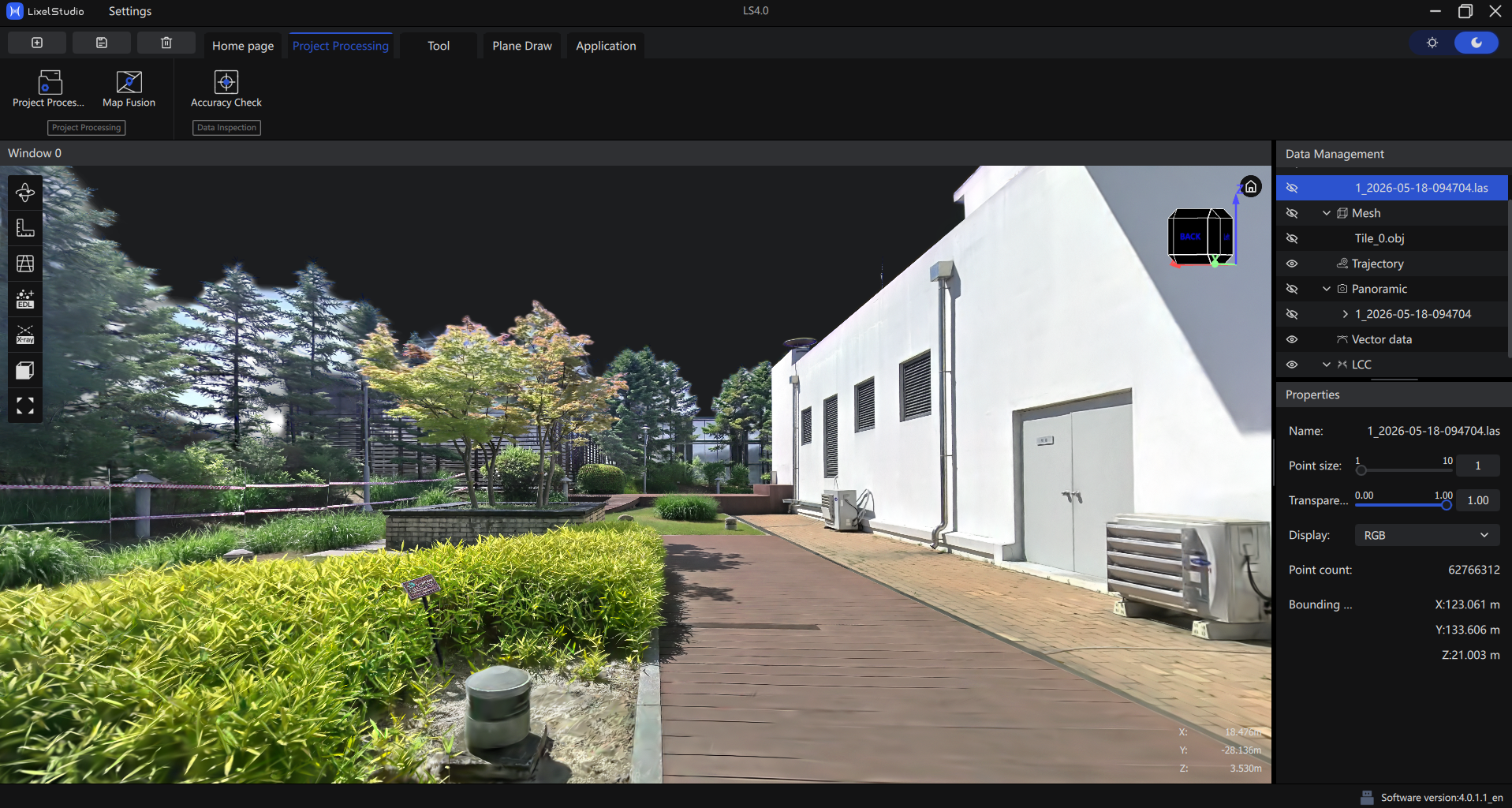1512x808 pixels.
Task: Adjust the Transparency slider handle
Action: point(1446,505)
